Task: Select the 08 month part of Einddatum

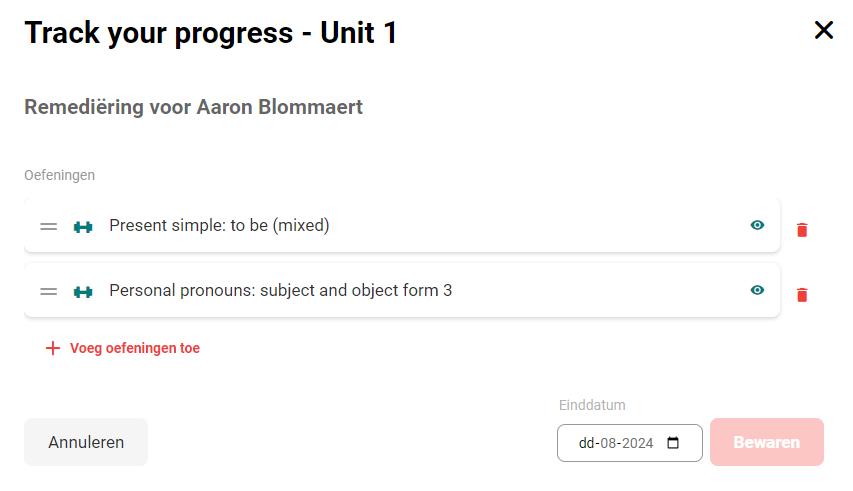Action: point(607,443)
